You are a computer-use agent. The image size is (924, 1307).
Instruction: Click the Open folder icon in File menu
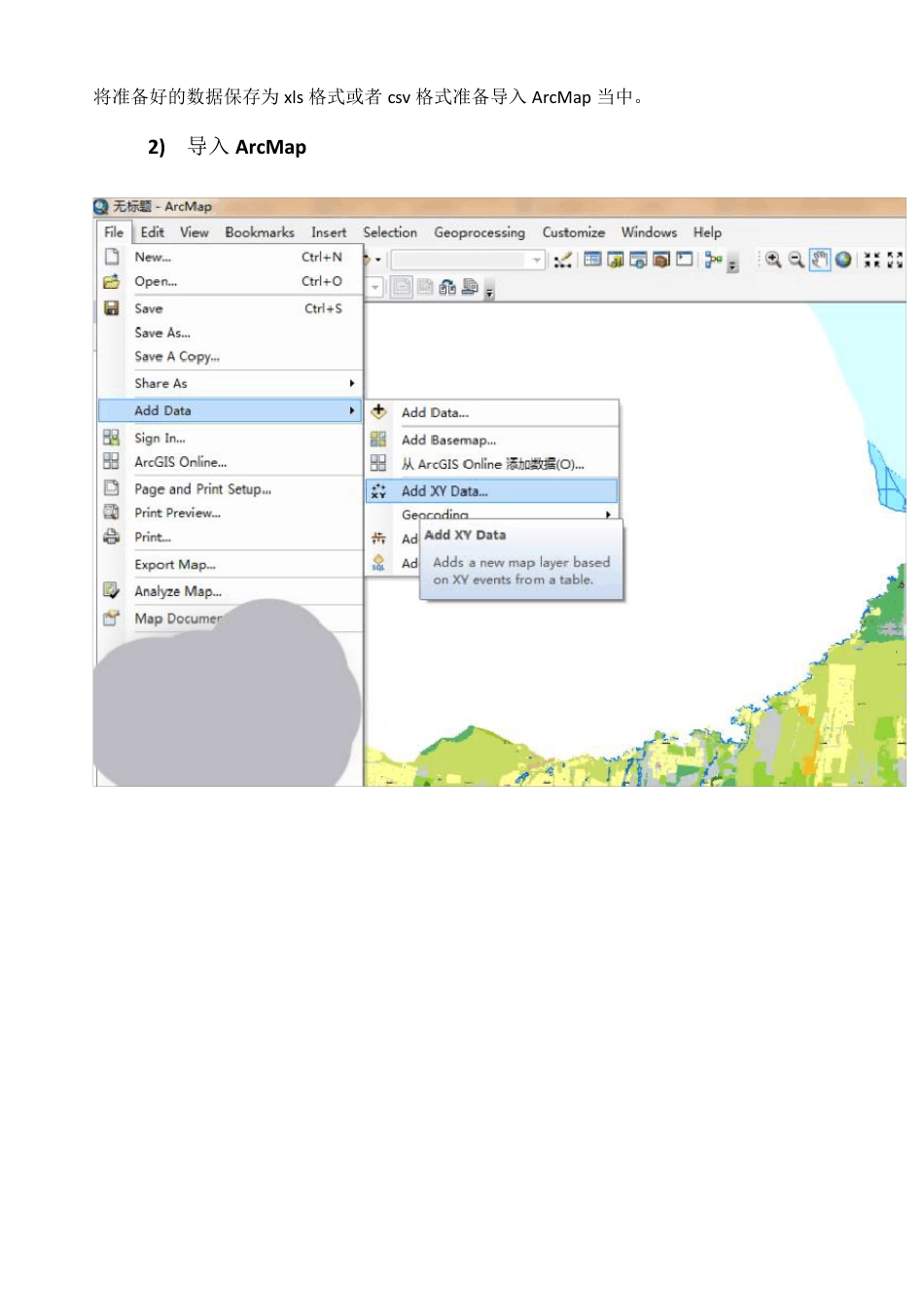point(112,281)
